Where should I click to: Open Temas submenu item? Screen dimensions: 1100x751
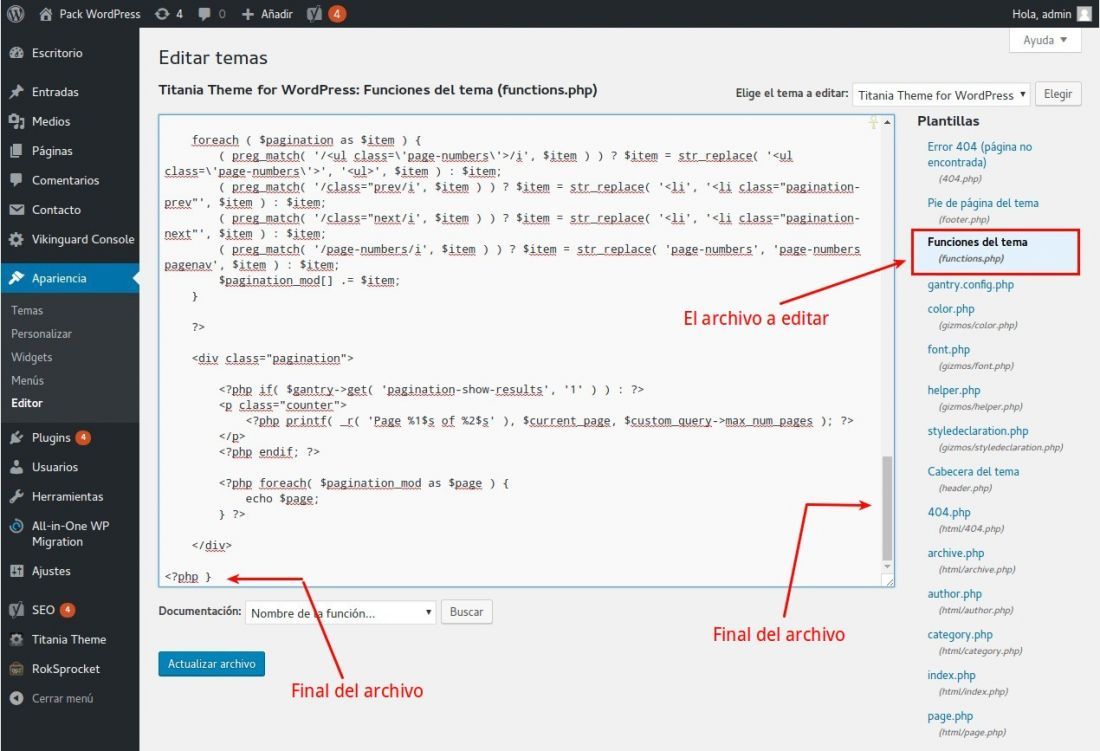pos(27,311)
